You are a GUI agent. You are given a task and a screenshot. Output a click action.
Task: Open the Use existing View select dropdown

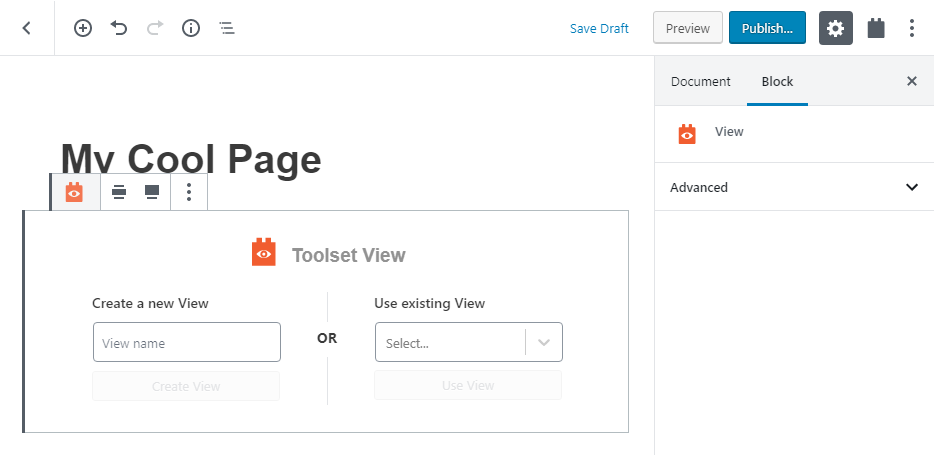tap(469, 342)
